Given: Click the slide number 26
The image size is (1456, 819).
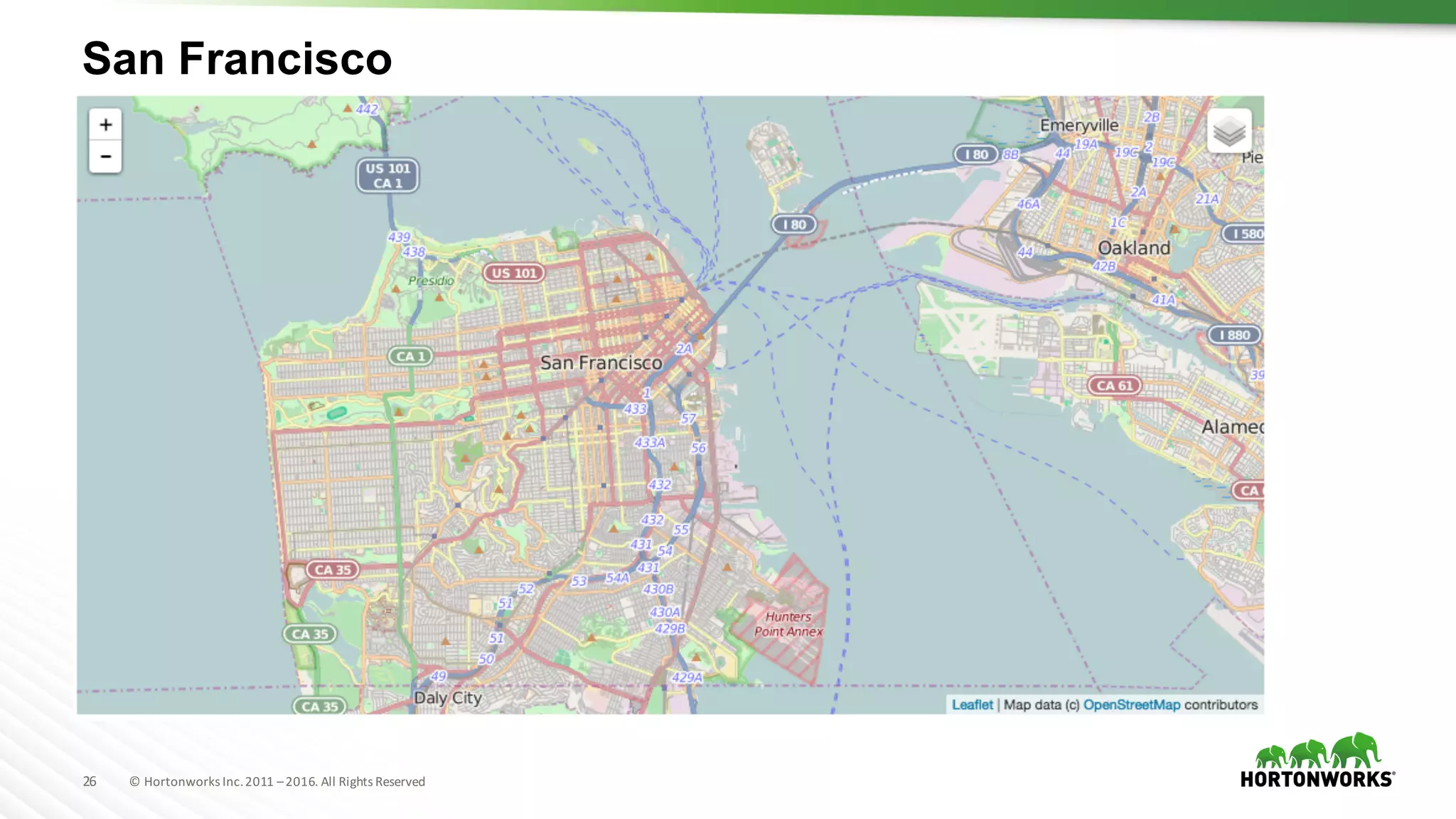Looking at the screenshot, I should tap(90, 781).
